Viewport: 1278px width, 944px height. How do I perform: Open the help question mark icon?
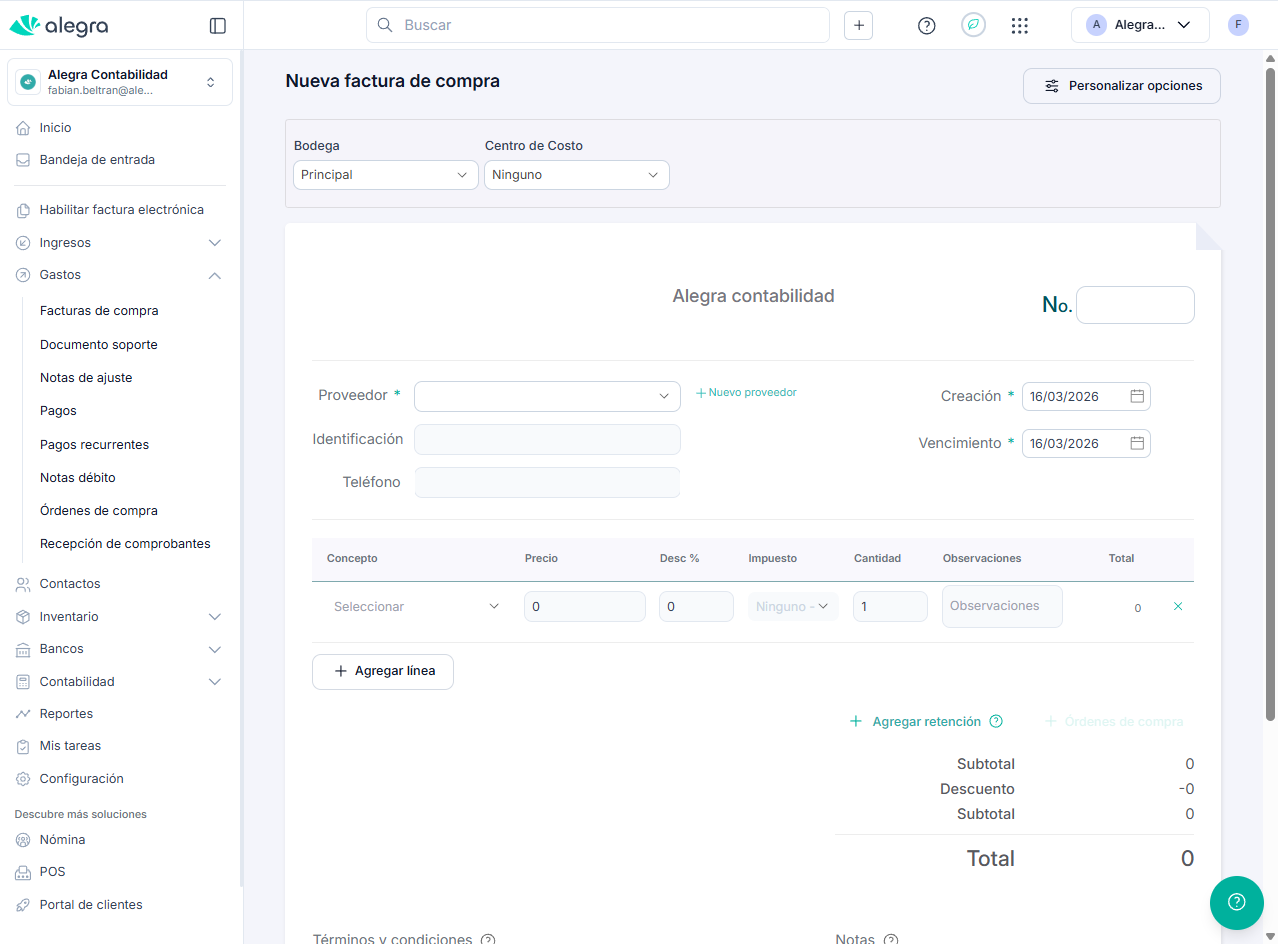(x=926, y=26)
